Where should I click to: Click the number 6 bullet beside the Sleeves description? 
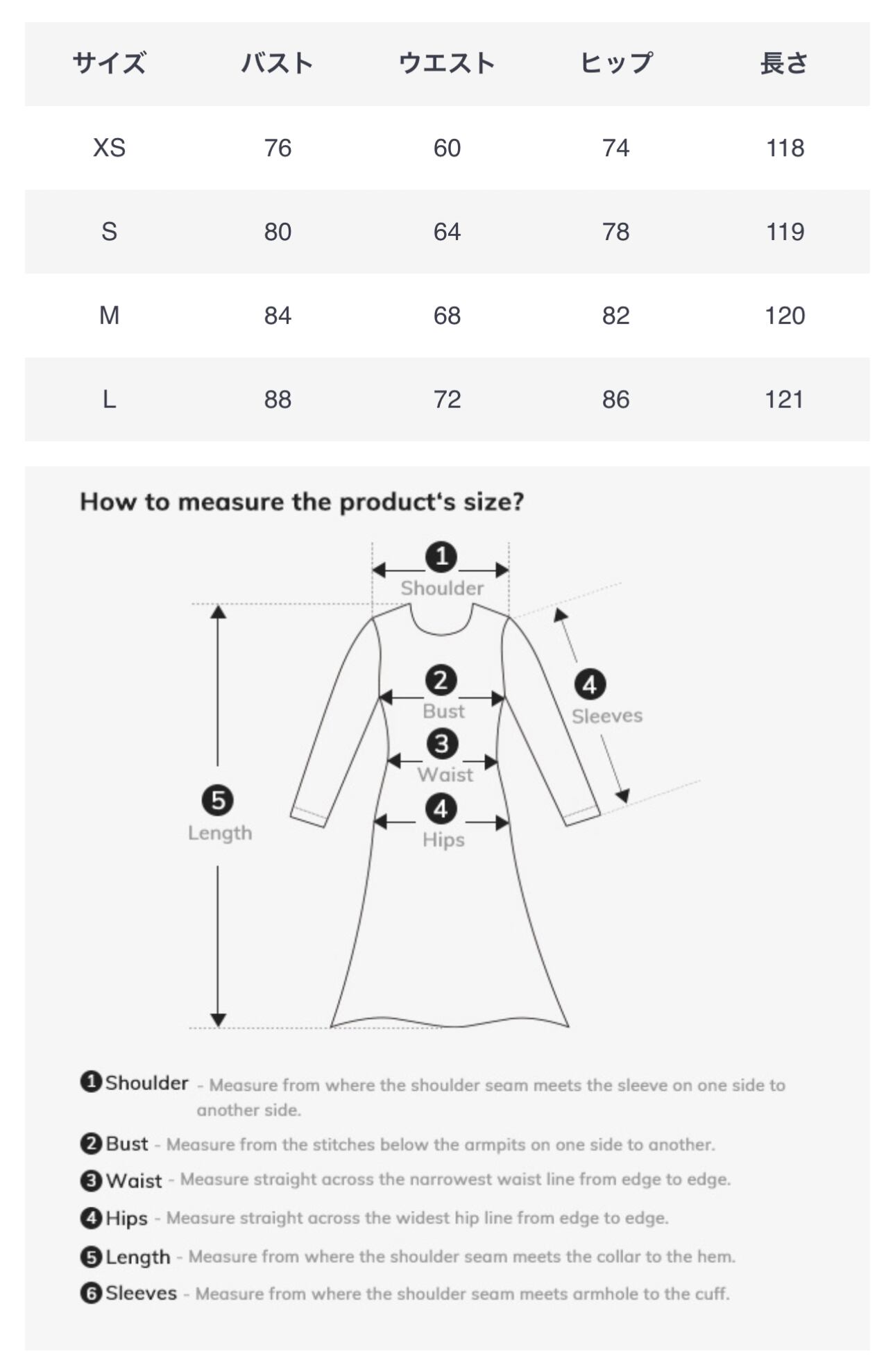(91, 1293)
